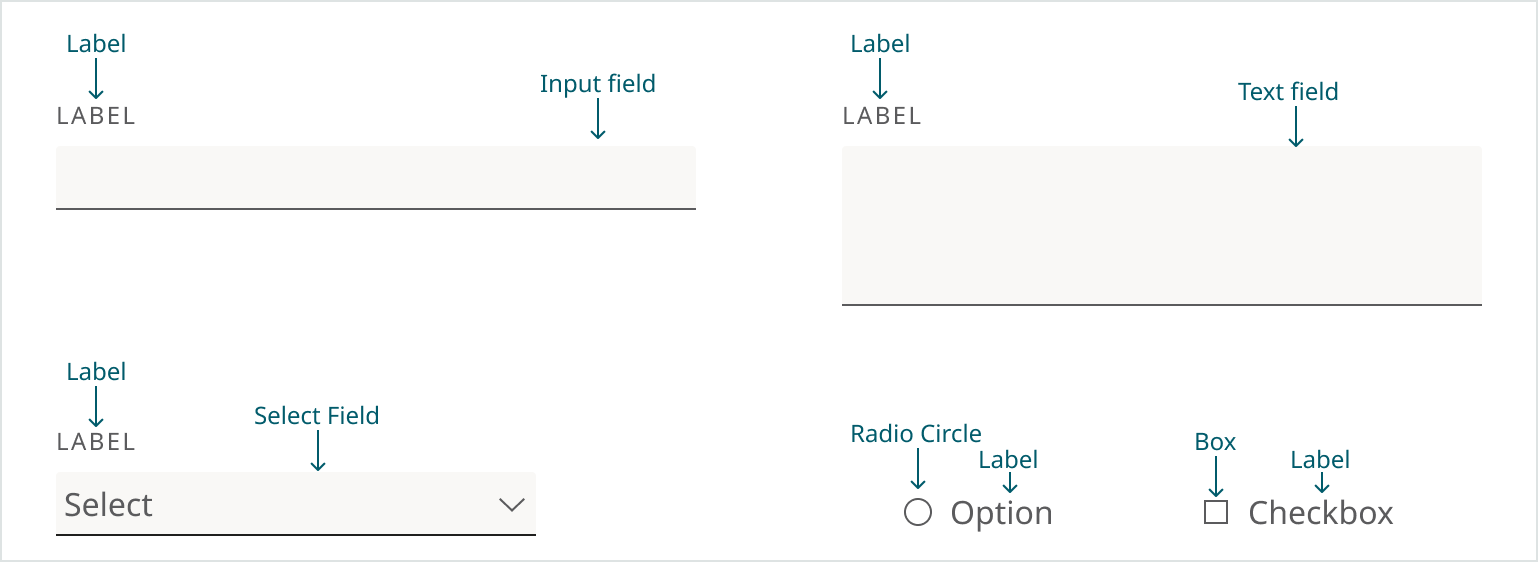Image resolution: width=1538 pixels, height=562 pixels.
Task: Click inside the single-line input field
Action: 375,178
